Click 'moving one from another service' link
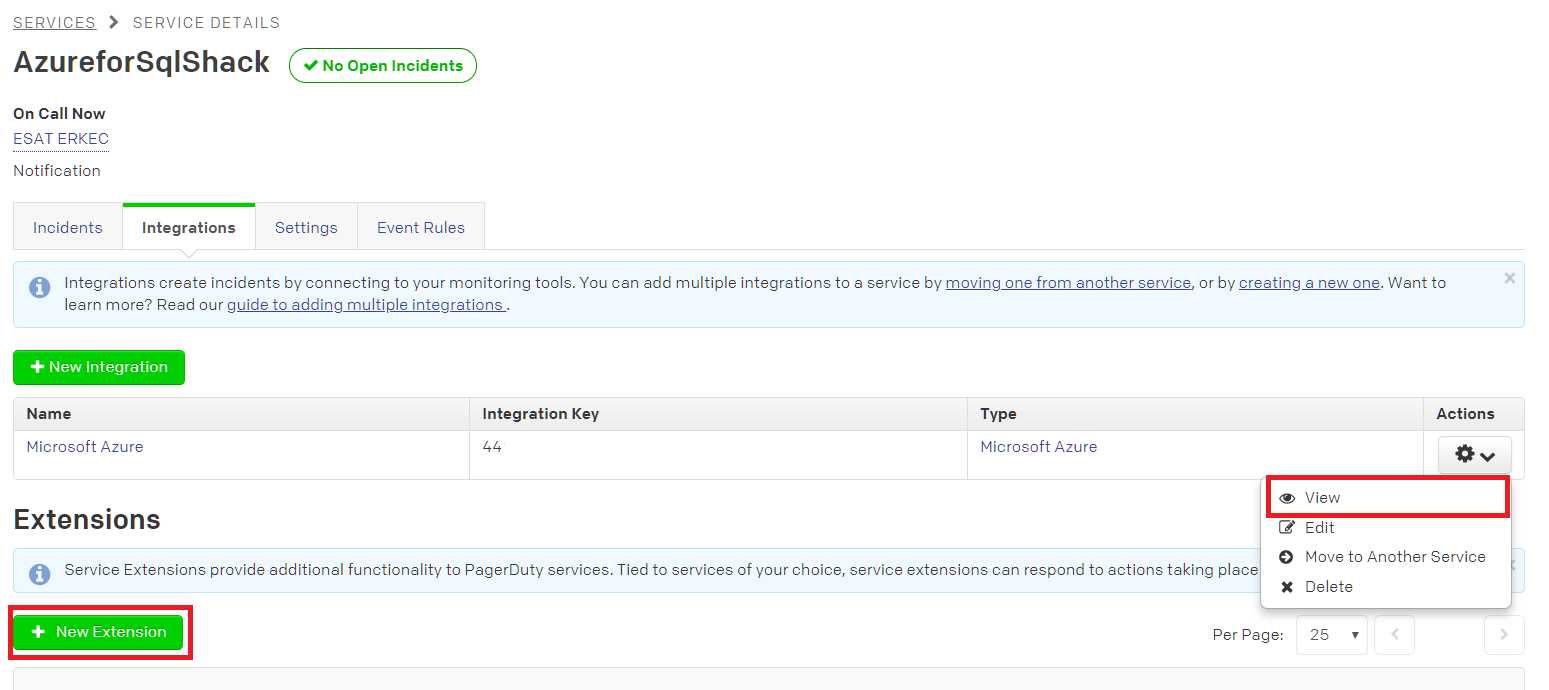Screen dimensions: 1549x690 [1068, 283]
